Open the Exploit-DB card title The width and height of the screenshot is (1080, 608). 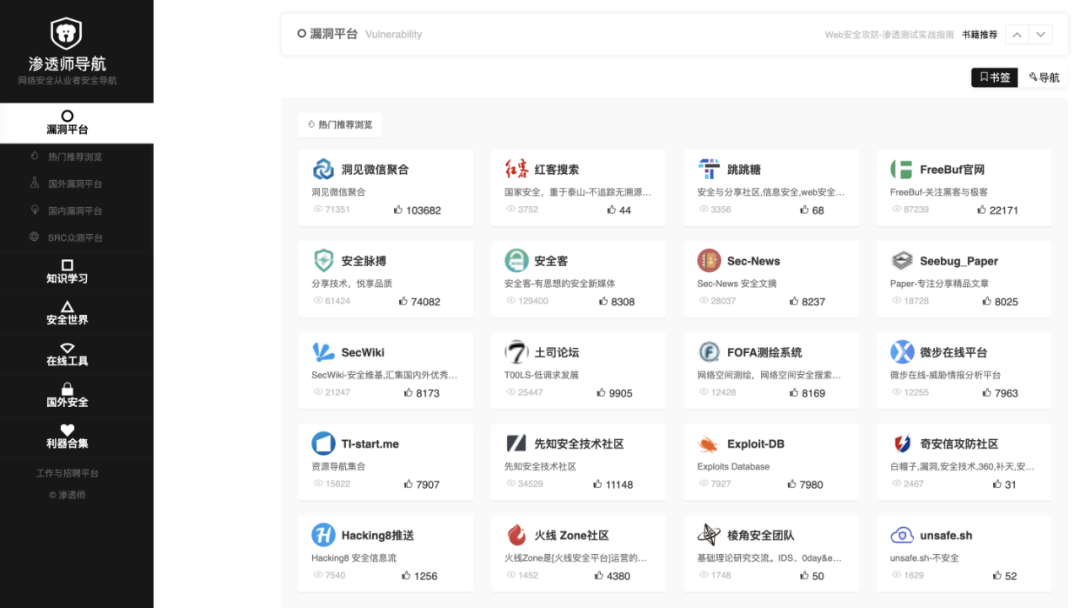[756, 444]
